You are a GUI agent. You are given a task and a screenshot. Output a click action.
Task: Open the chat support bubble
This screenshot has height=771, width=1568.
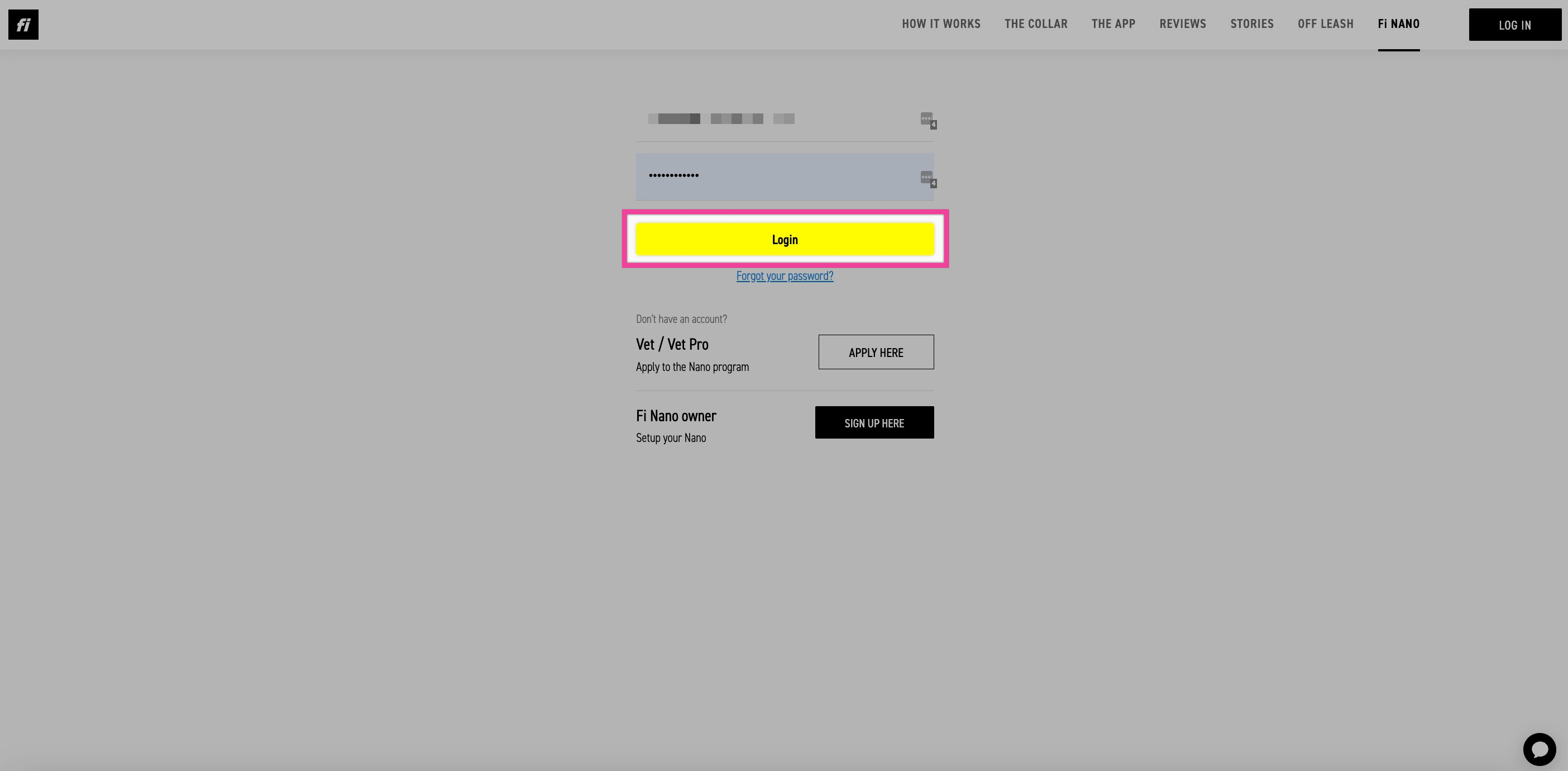(1540, 749)
